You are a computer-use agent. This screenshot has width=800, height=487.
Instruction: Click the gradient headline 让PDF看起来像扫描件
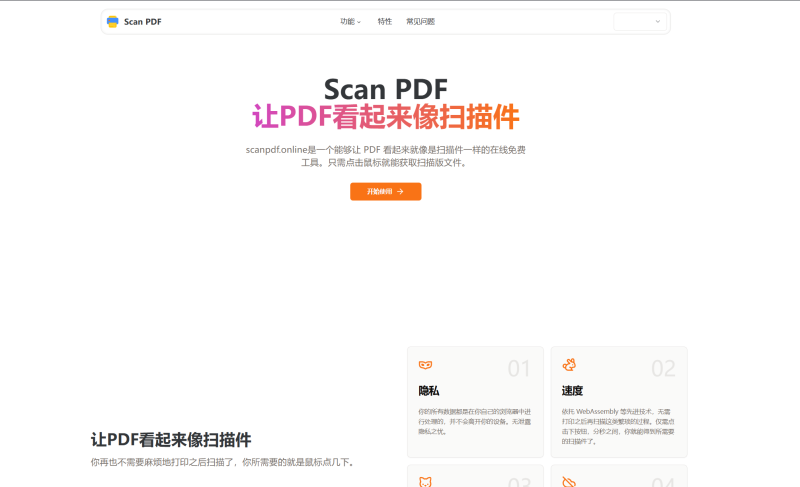coord(386,117)
